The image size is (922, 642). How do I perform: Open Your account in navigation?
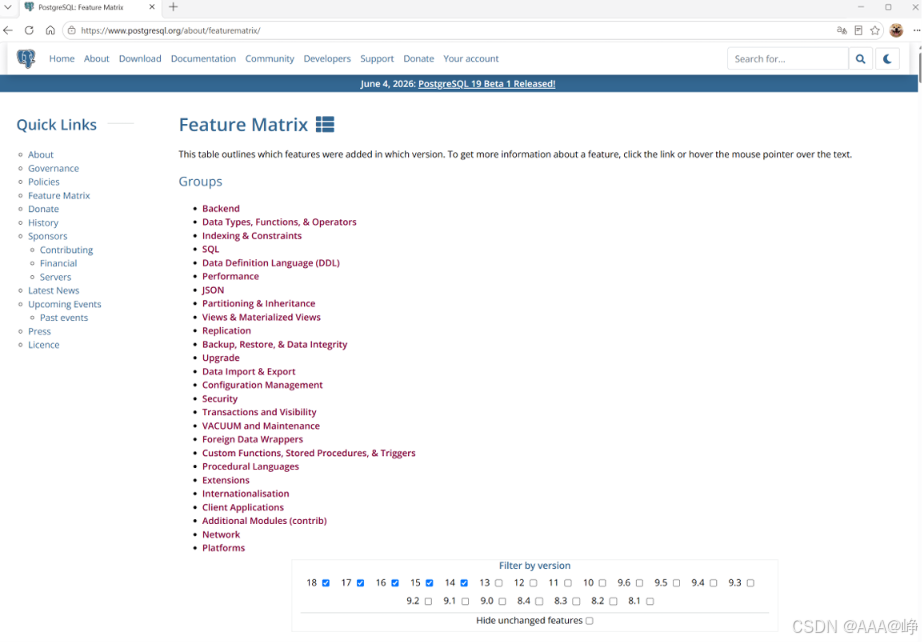[471, 59]
